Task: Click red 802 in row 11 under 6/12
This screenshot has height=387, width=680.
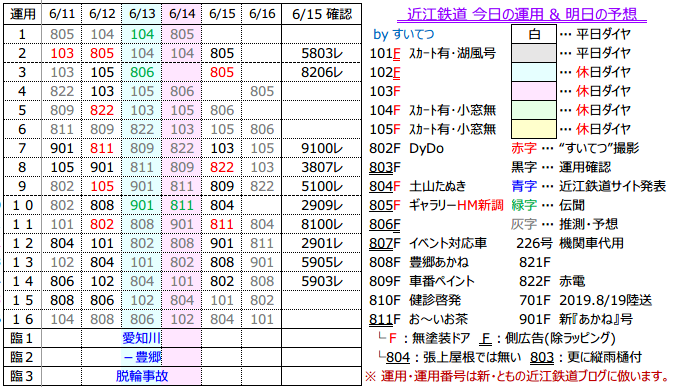Action: pyautogui.click(x=102, y=224)
